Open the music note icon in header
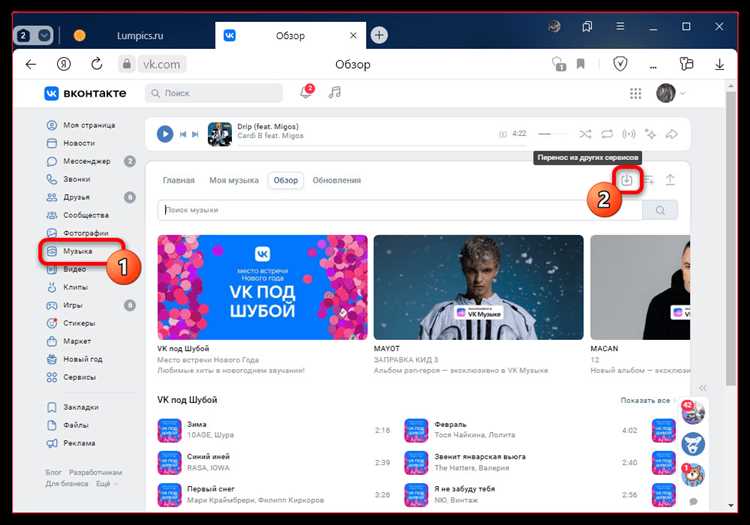Viewport: 750px width, 525px height. pos(335,93)
